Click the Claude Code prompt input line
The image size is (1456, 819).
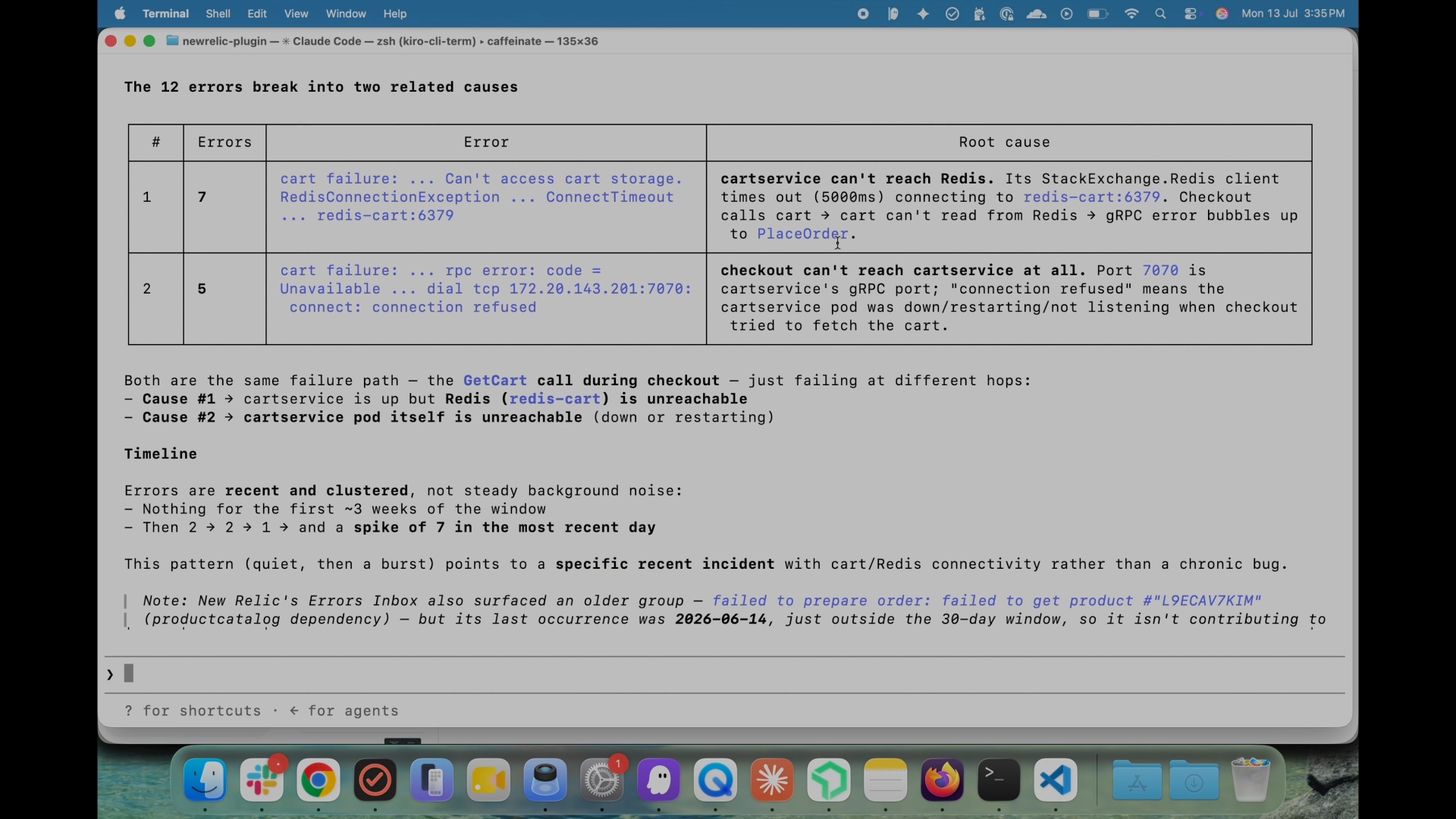coord(725,674)
